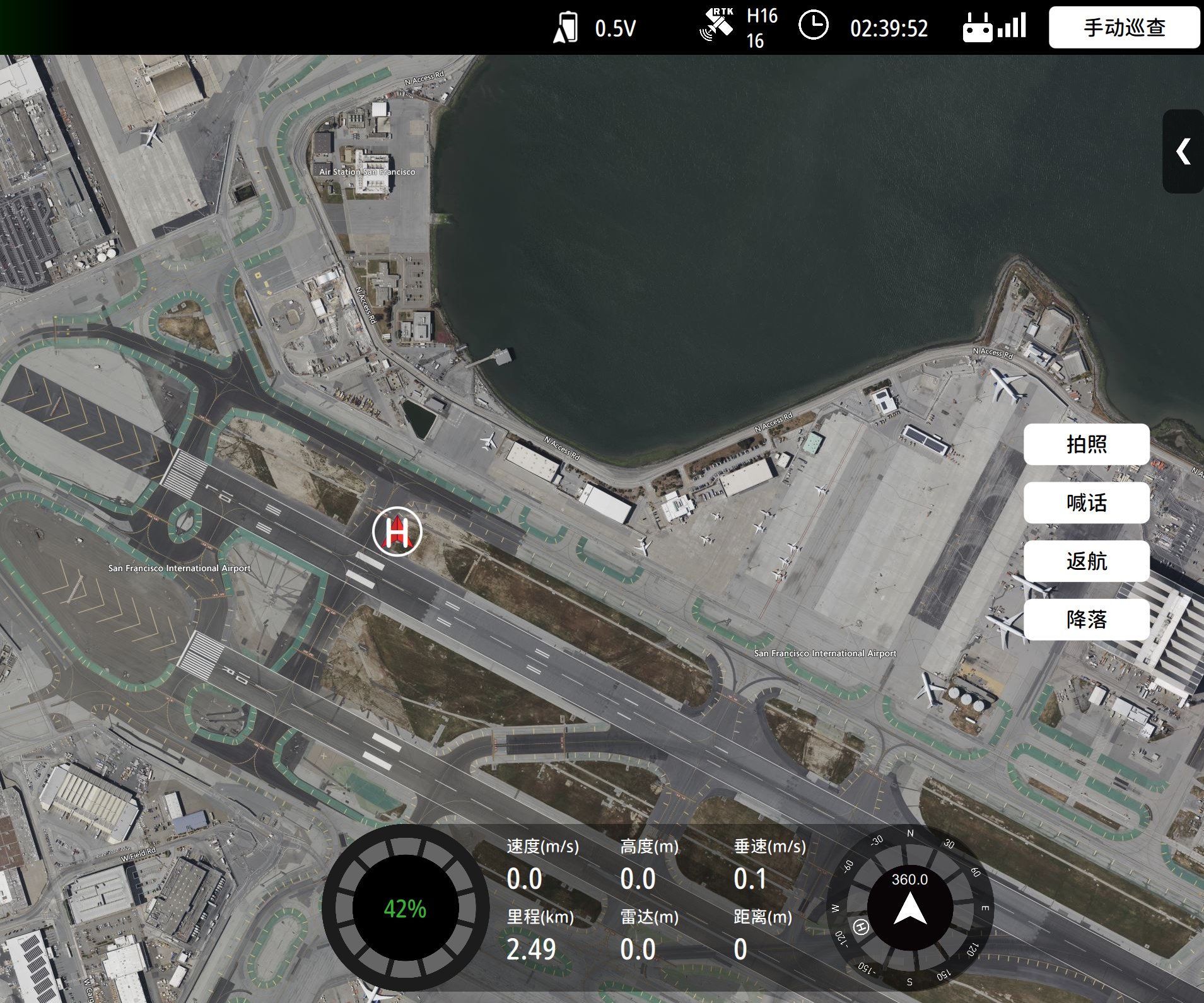Click the flight time clock icon
Screen dimensions: 1204x1003
(813, 26)
